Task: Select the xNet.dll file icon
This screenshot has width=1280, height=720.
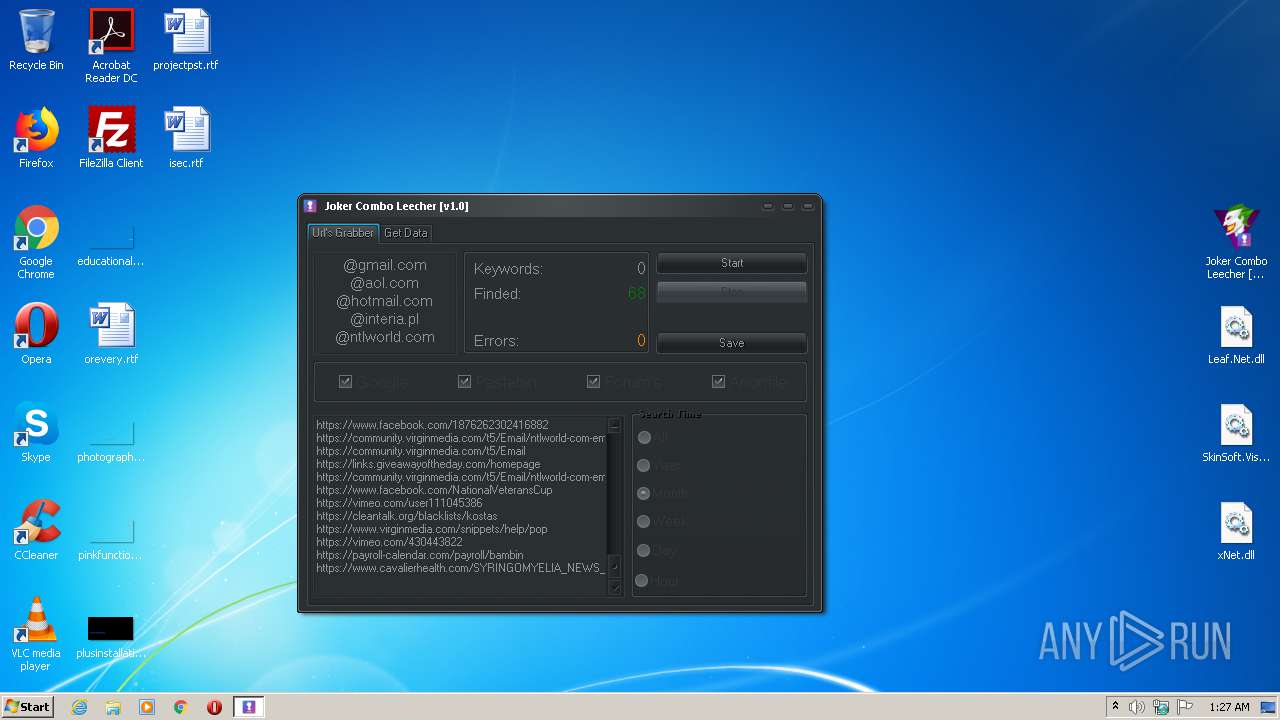Action: 1236,530
